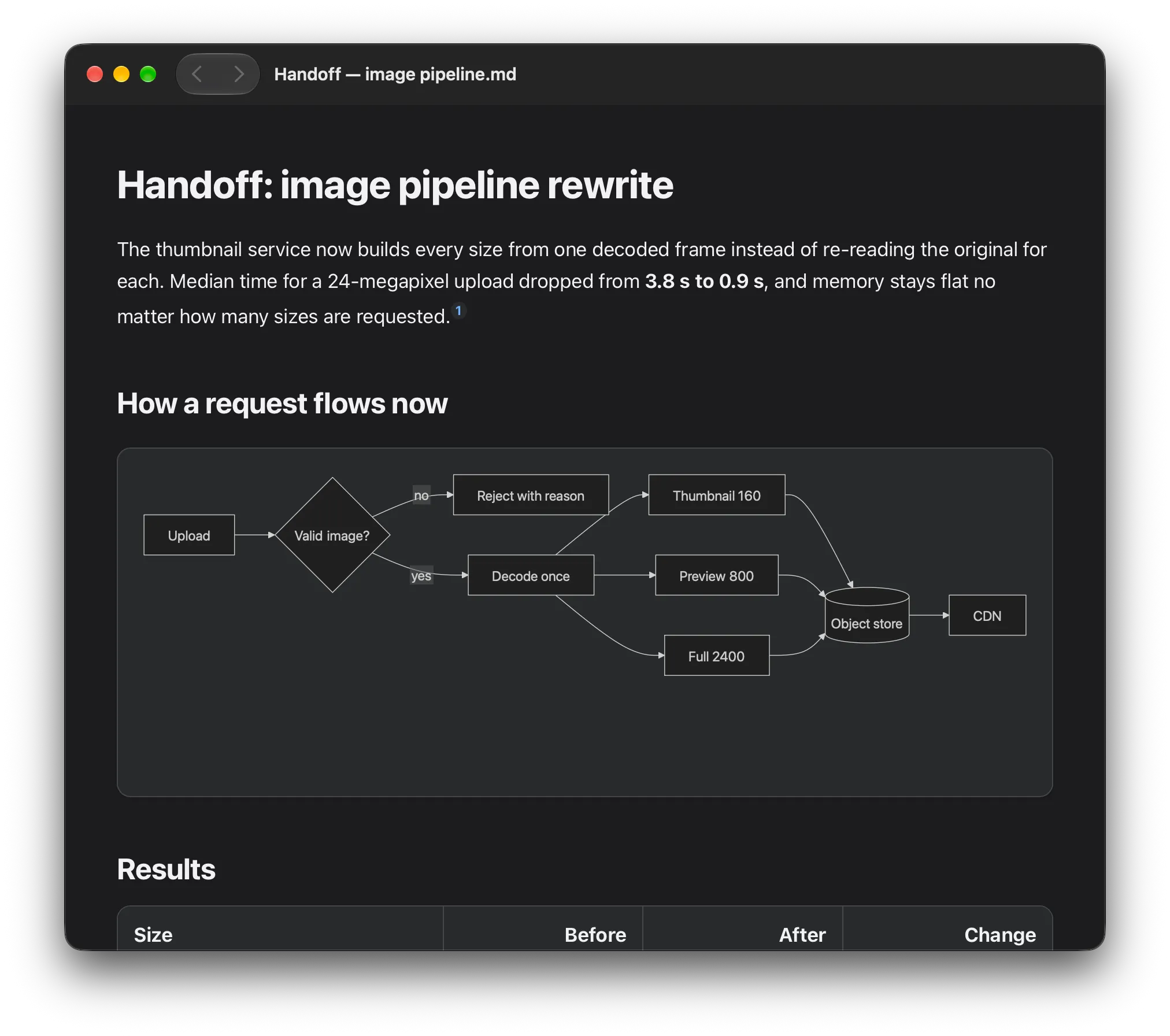Click the 'no' edge label
Viewport: 1170px width, 1036px height.
(x=421, y=495)
